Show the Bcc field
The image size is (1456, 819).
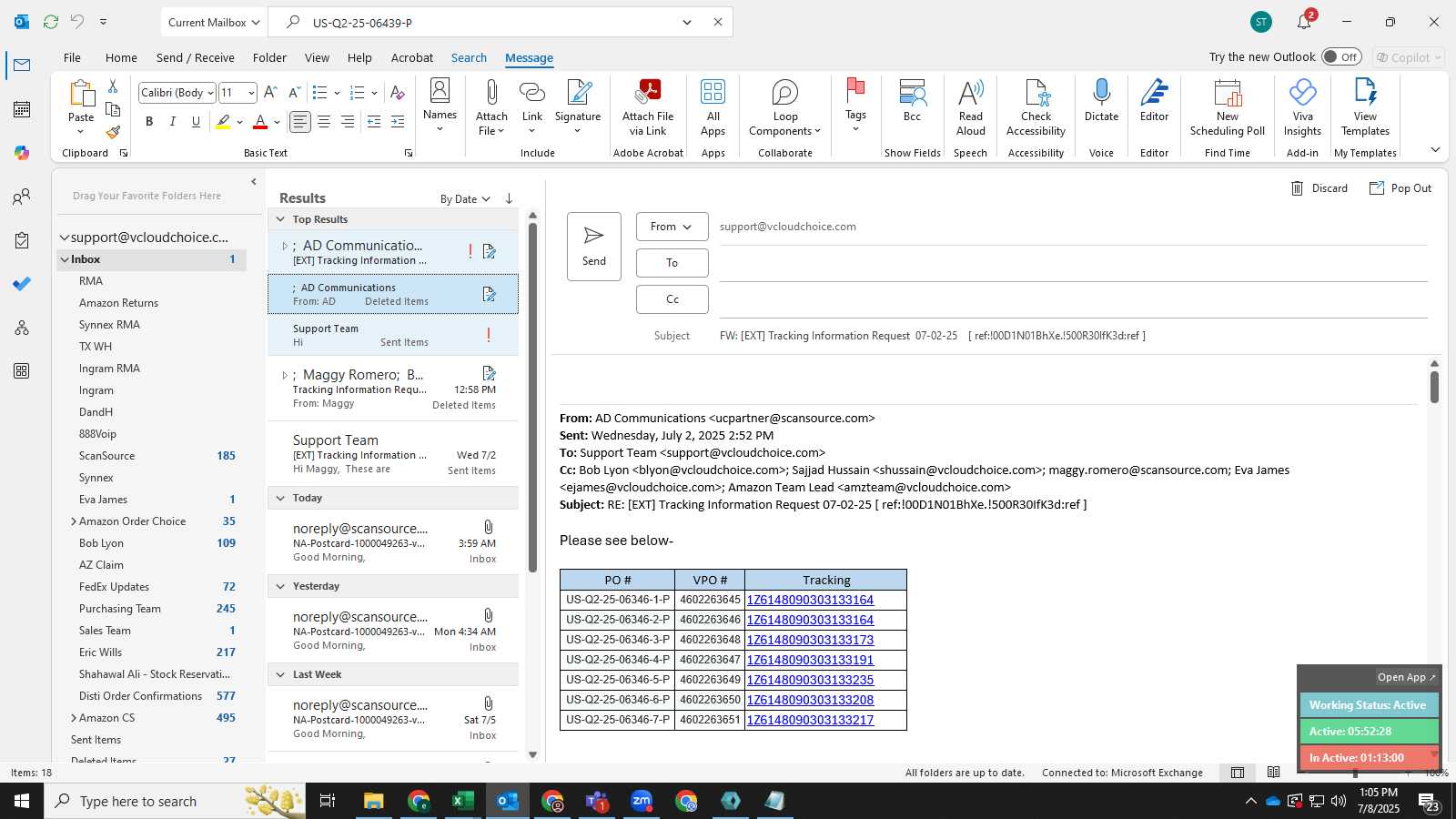912,93
